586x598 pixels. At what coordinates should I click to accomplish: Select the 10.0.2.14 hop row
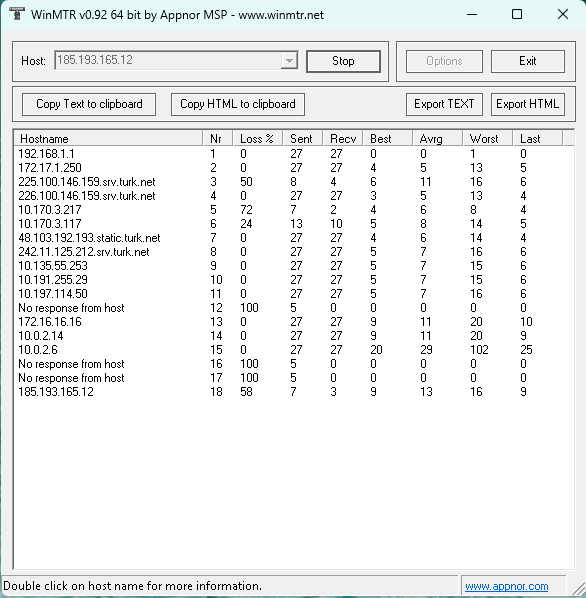[x=294, y=336]
